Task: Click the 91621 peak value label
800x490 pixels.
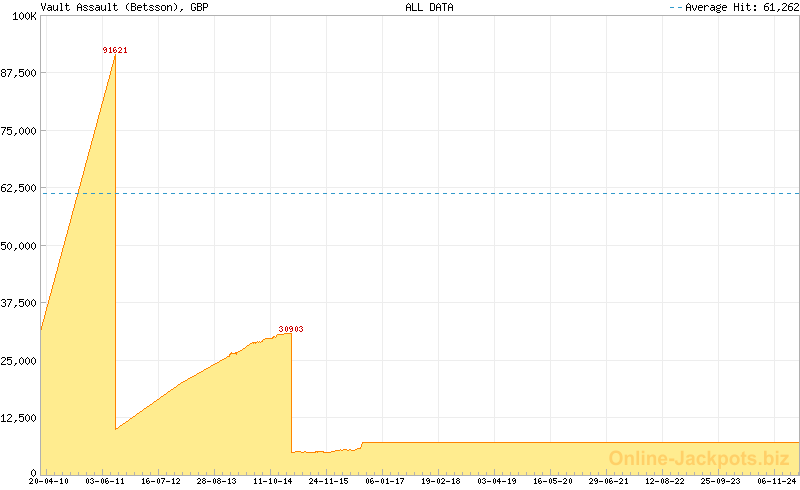Action: (115, 49)
